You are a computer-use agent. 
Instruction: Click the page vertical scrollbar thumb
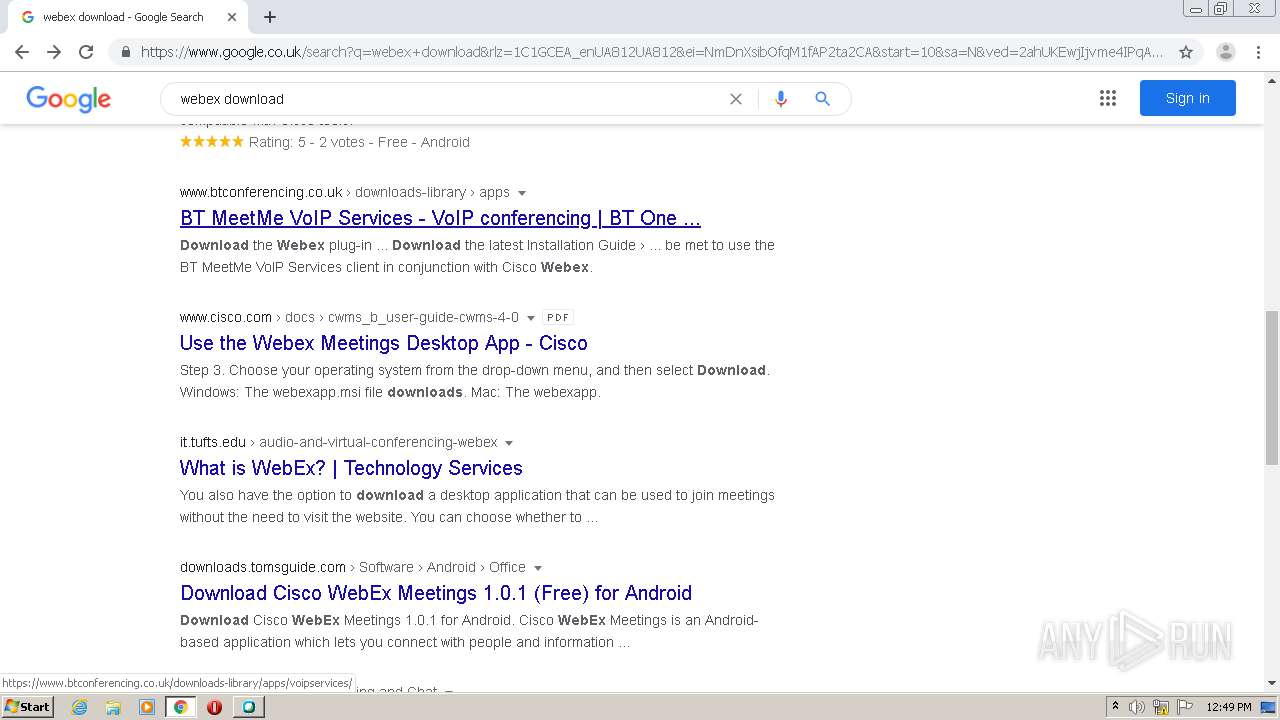(x=1271, y=387)
